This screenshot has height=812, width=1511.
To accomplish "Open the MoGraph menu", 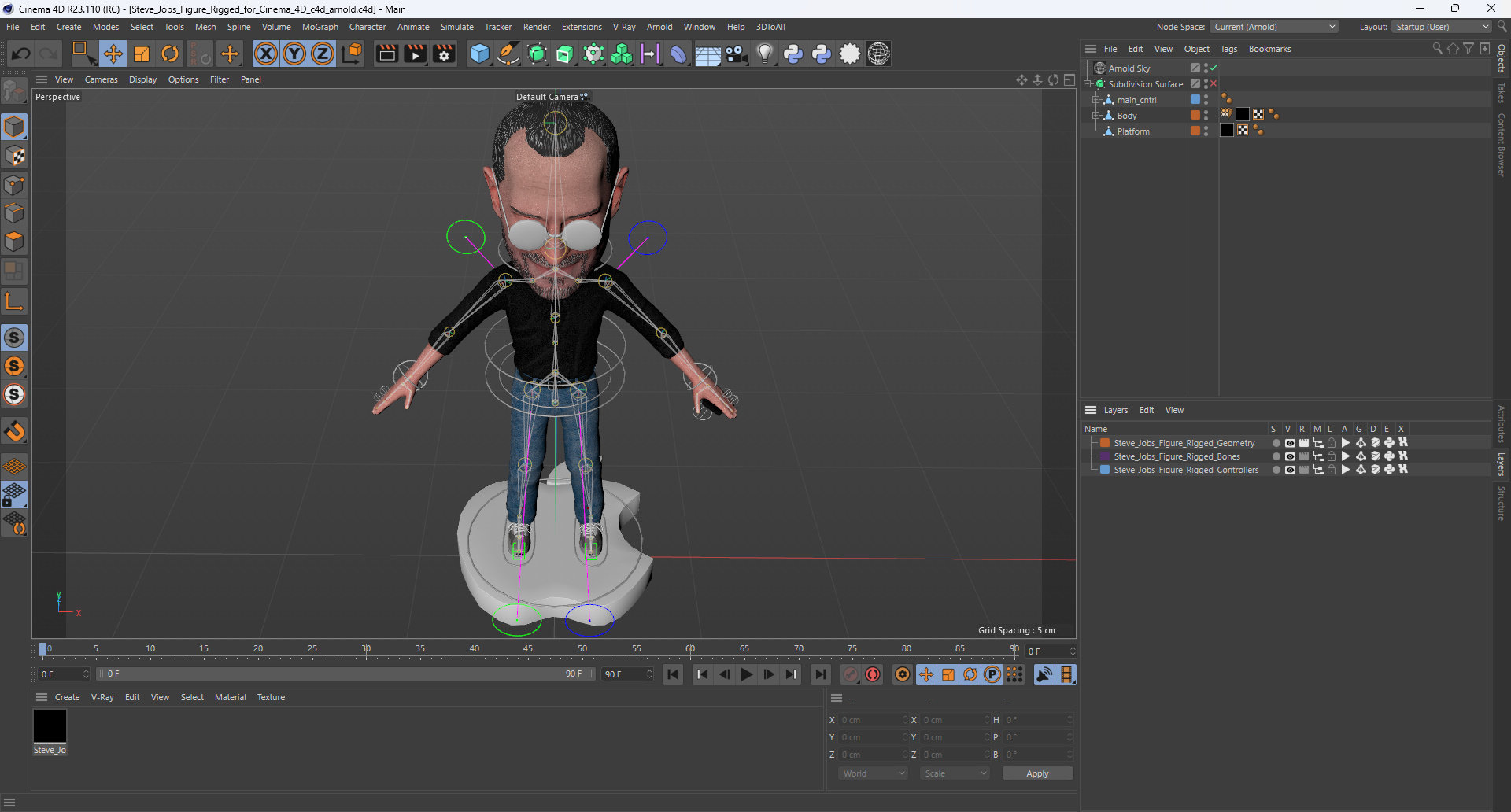I will pos(320,27).
